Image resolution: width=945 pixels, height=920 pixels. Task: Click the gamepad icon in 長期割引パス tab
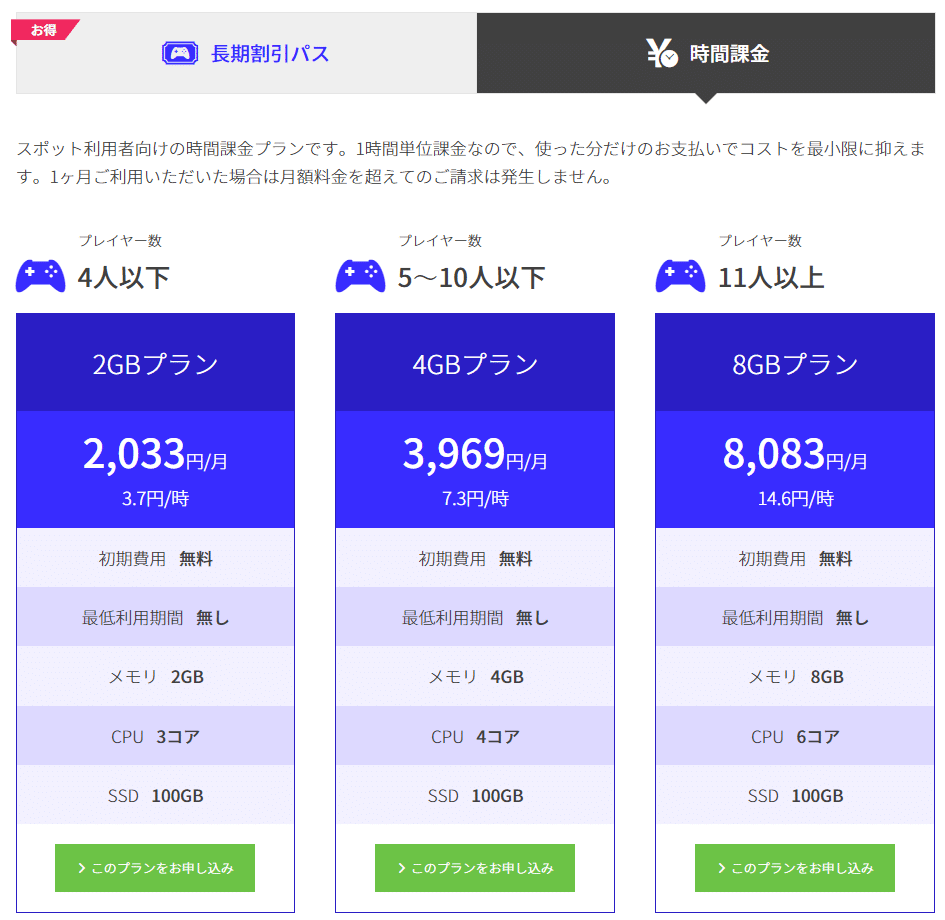[180, 53]
